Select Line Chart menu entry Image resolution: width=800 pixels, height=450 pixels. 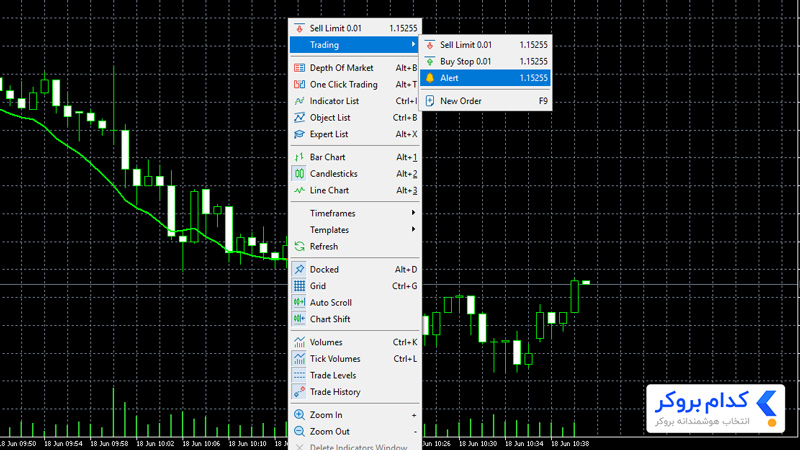355,190
